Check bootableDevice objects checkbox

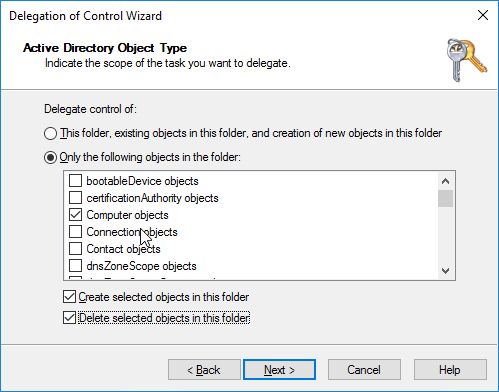75,181
